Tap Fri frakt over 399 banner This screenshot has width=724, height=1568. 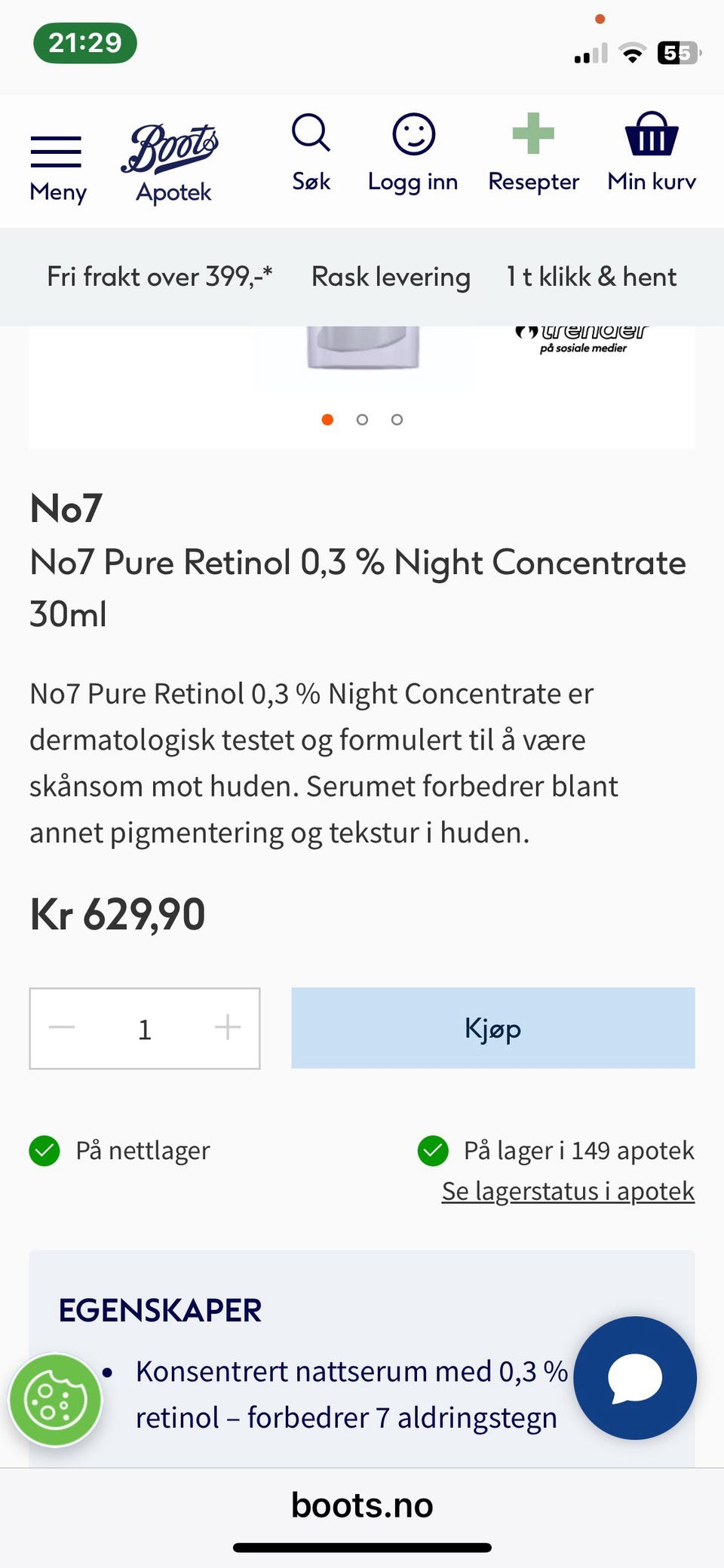tap(159, 277)
